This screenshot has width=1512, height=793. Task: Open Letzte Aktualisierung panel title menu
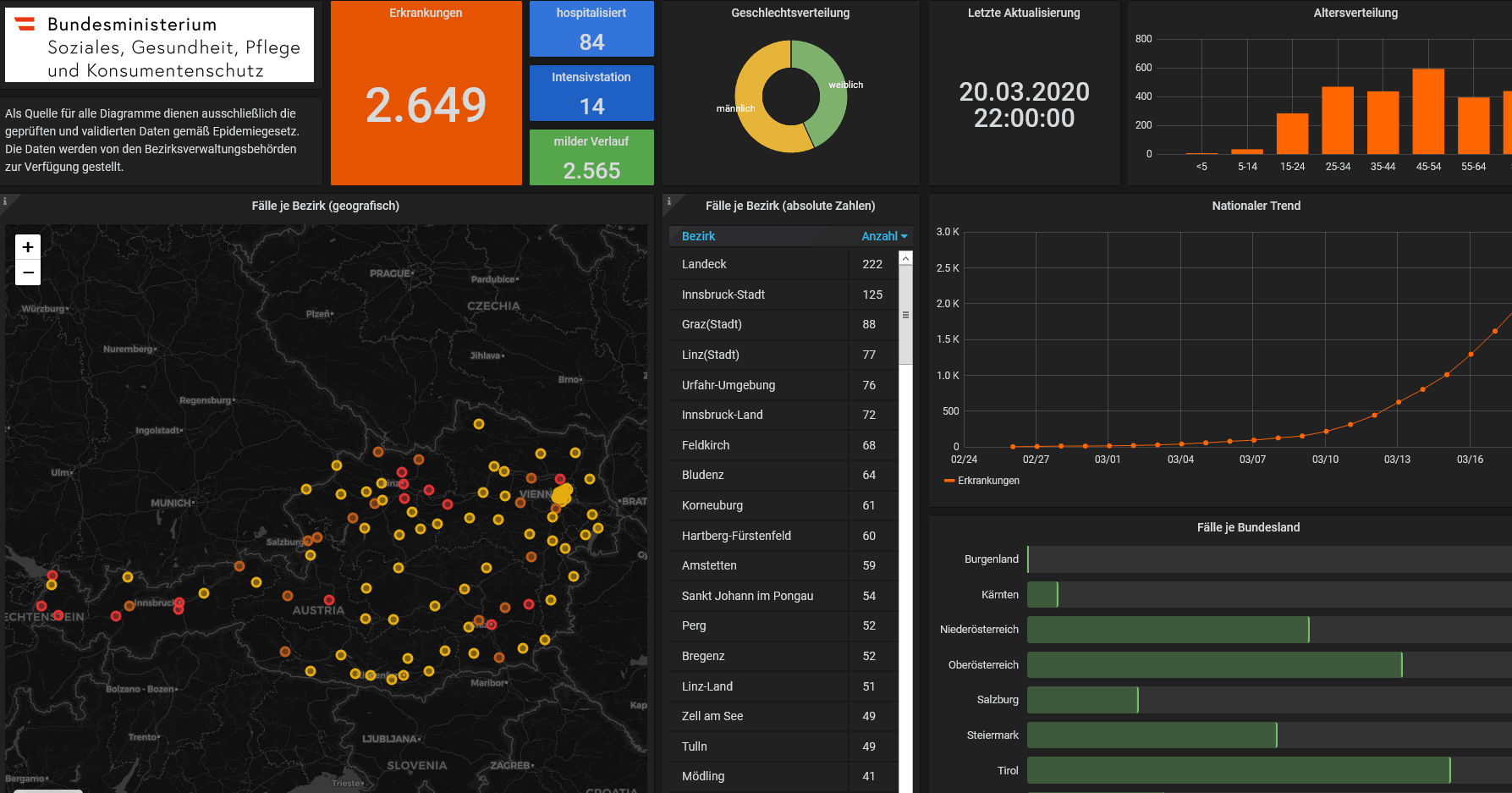(1024, 13)
